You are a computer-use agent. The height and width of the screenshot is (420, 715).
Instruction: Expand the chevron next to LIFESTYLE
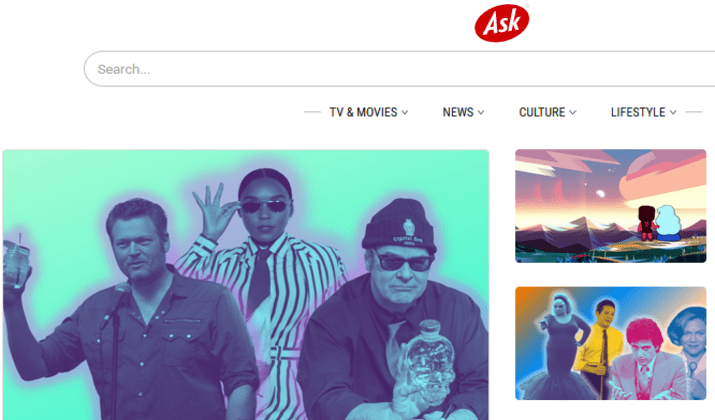673,113
